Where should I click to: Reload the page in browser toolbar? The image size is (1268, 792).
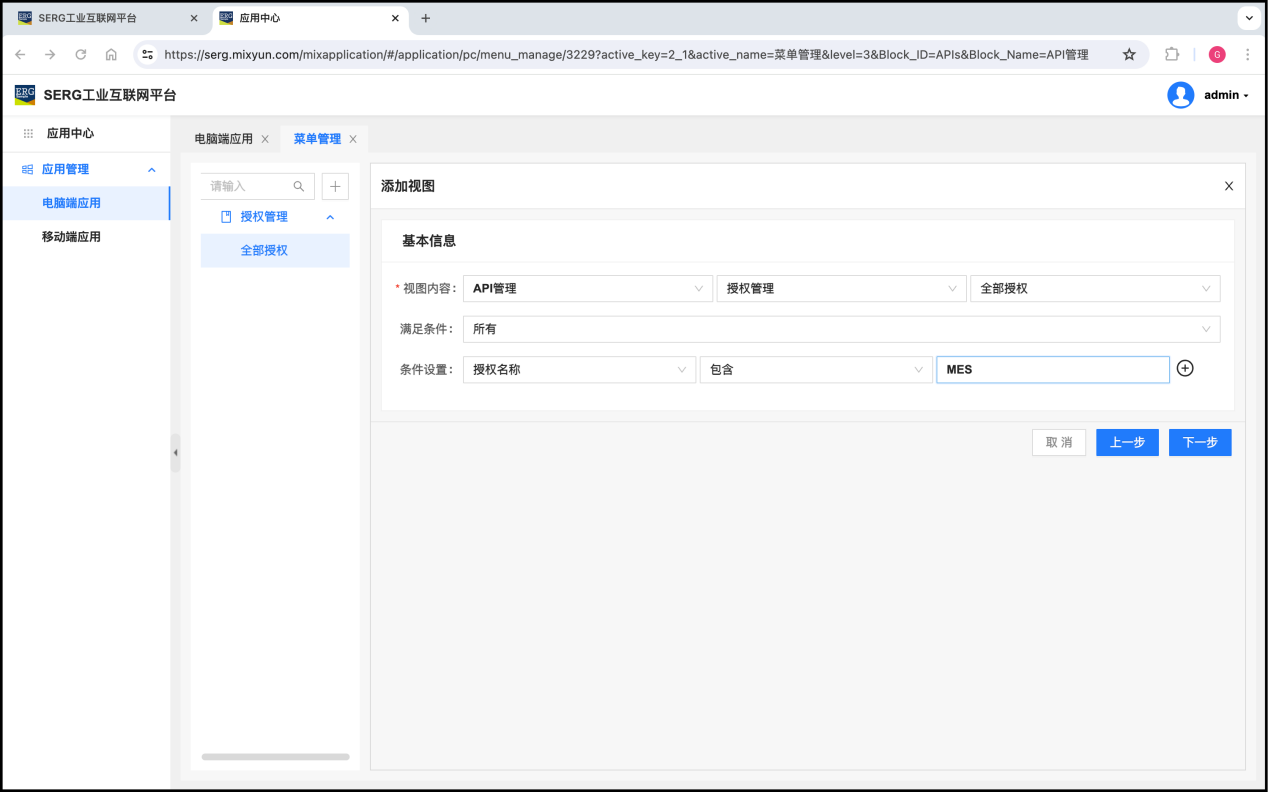[x=81, y=55]
